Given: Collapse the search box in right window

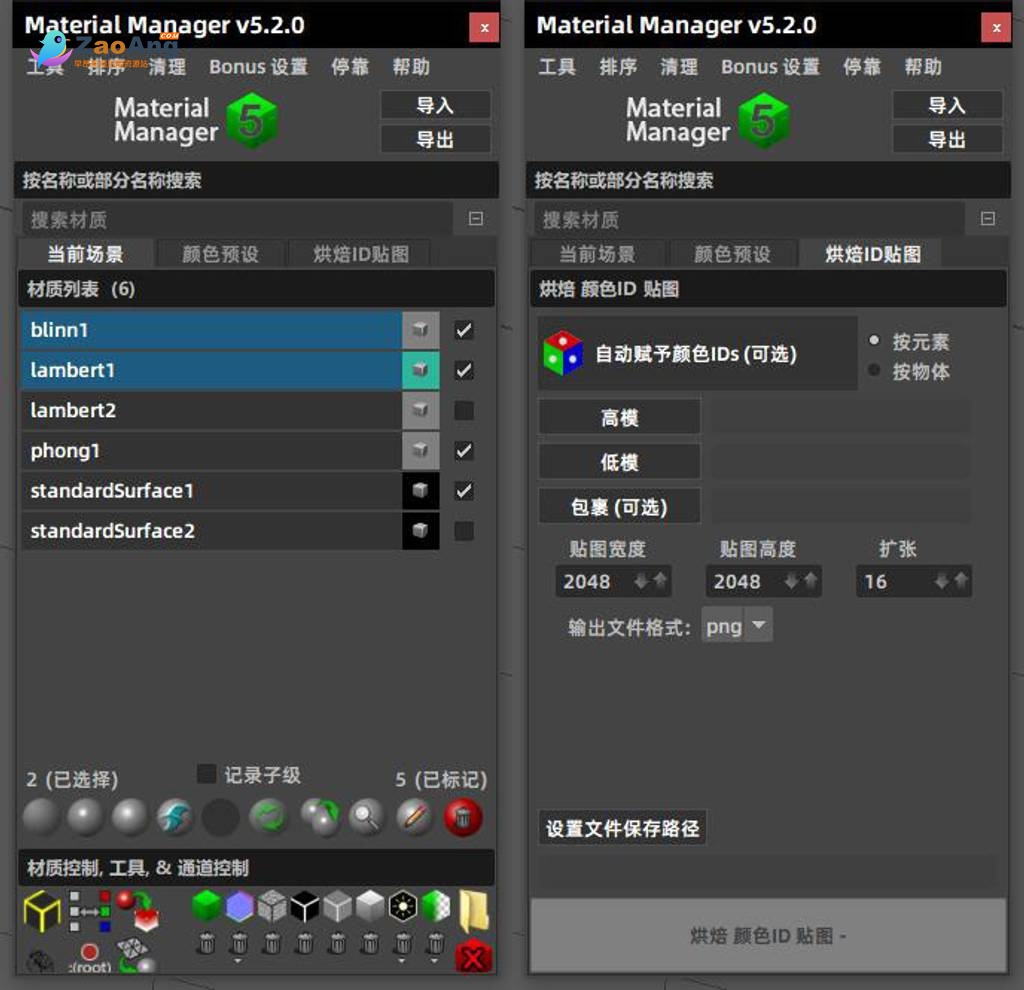Looking at the screenshot, I should tap(988, 219).
